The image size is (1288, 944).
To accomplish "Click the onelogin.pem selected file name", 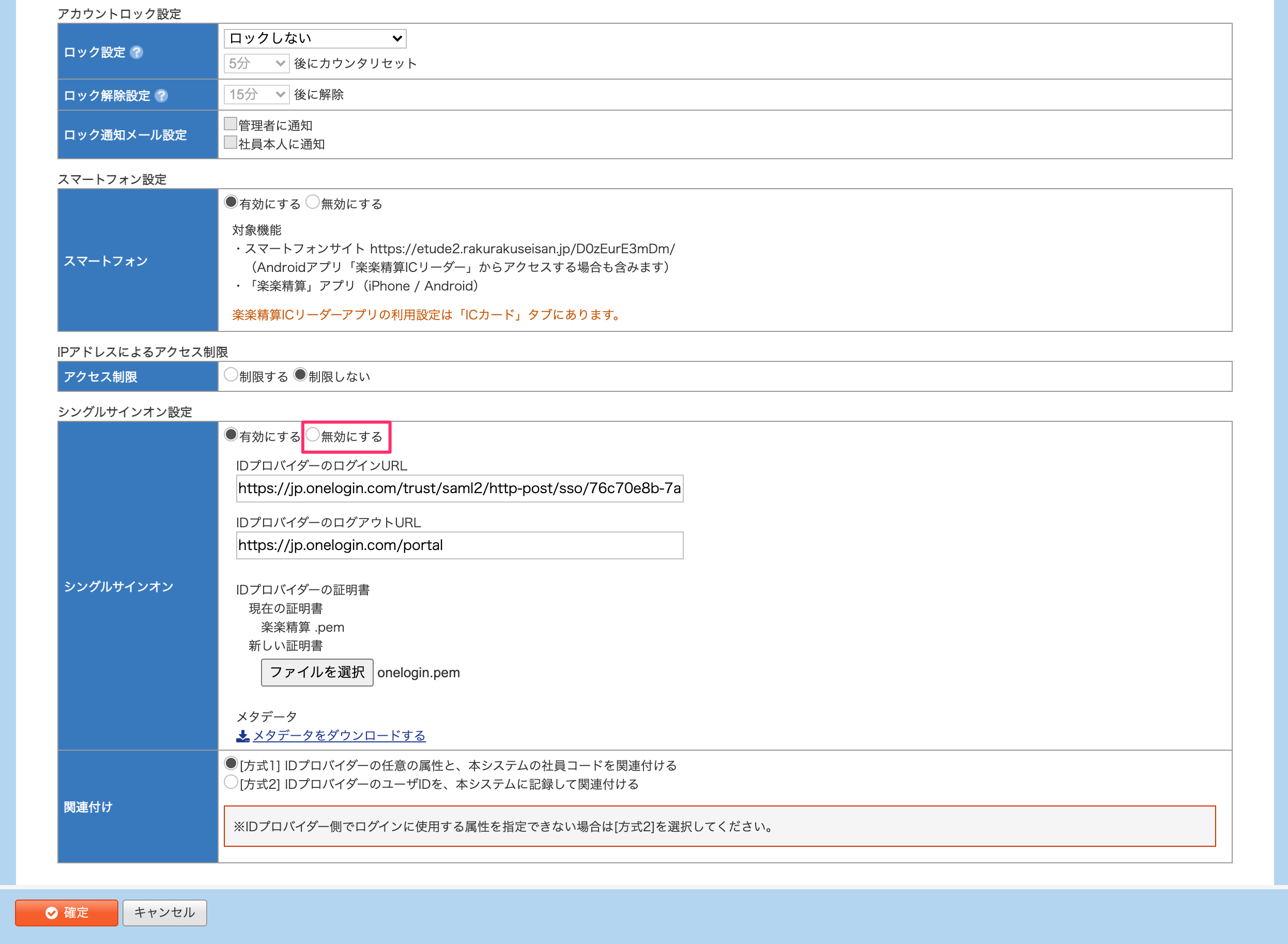I will [x=419, y=673].
